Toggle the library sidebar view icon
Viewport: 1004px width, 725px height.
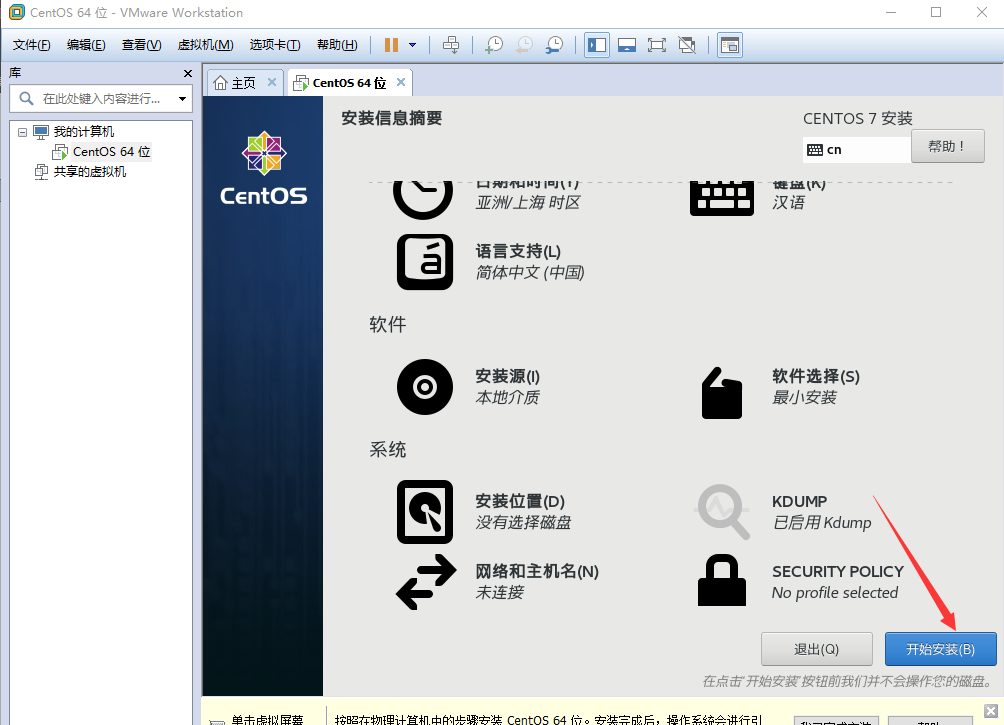tap(597, 45)
